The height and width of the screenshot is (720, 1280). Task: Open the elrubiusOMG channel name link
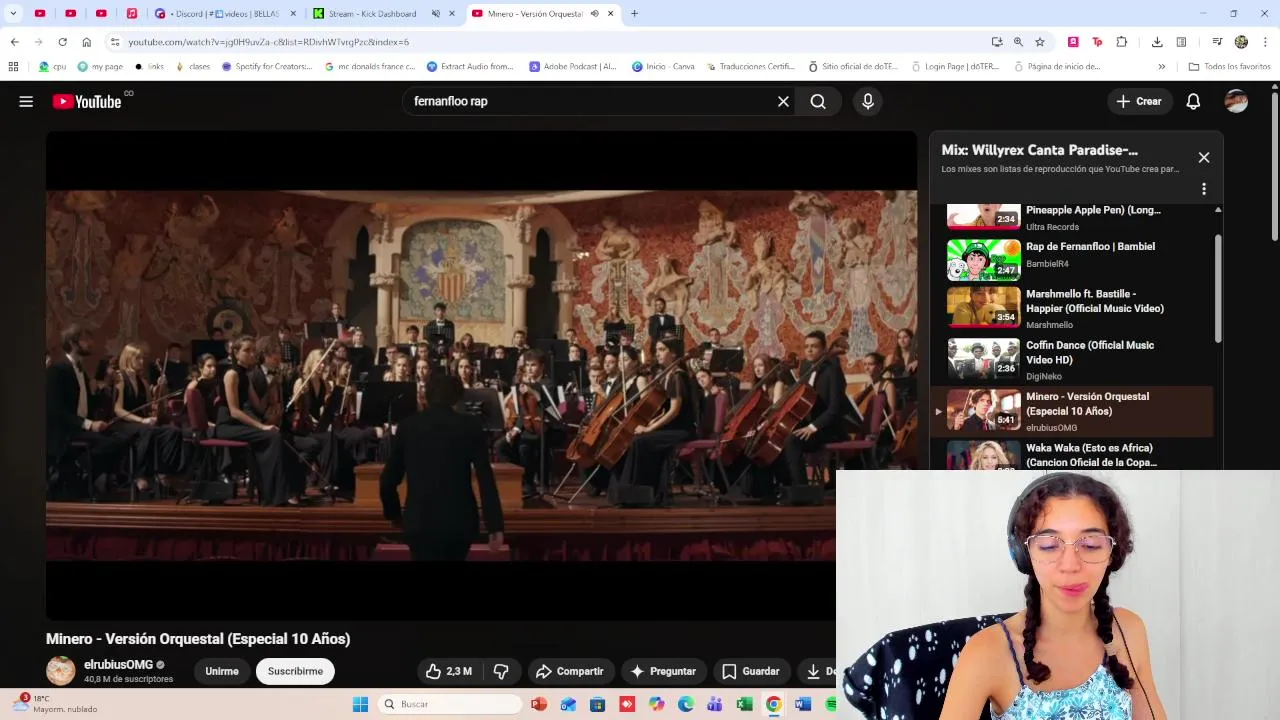coord(118,665)
